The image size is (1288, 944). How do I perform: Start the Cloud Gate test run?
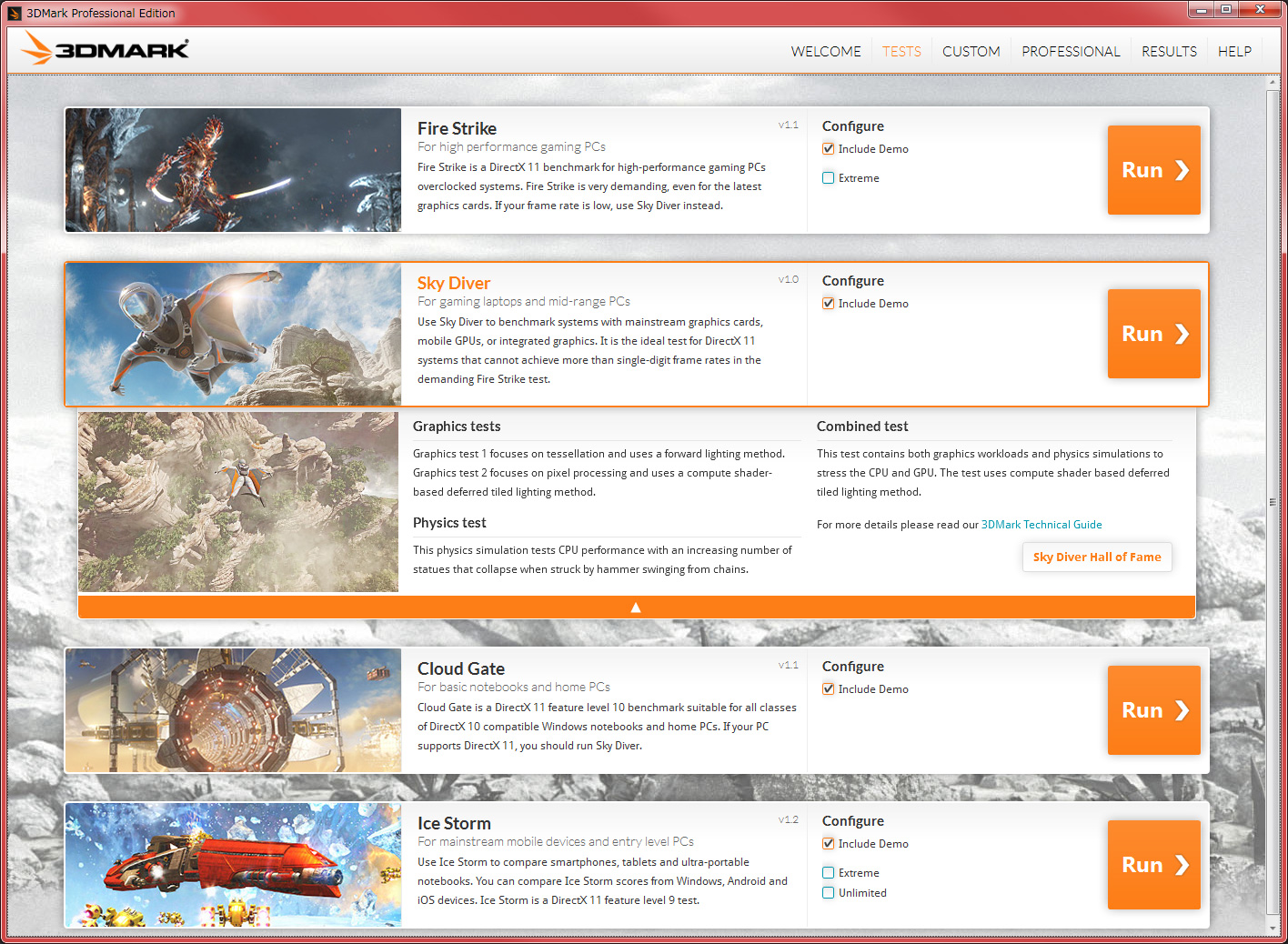(x=1153, y=710)
